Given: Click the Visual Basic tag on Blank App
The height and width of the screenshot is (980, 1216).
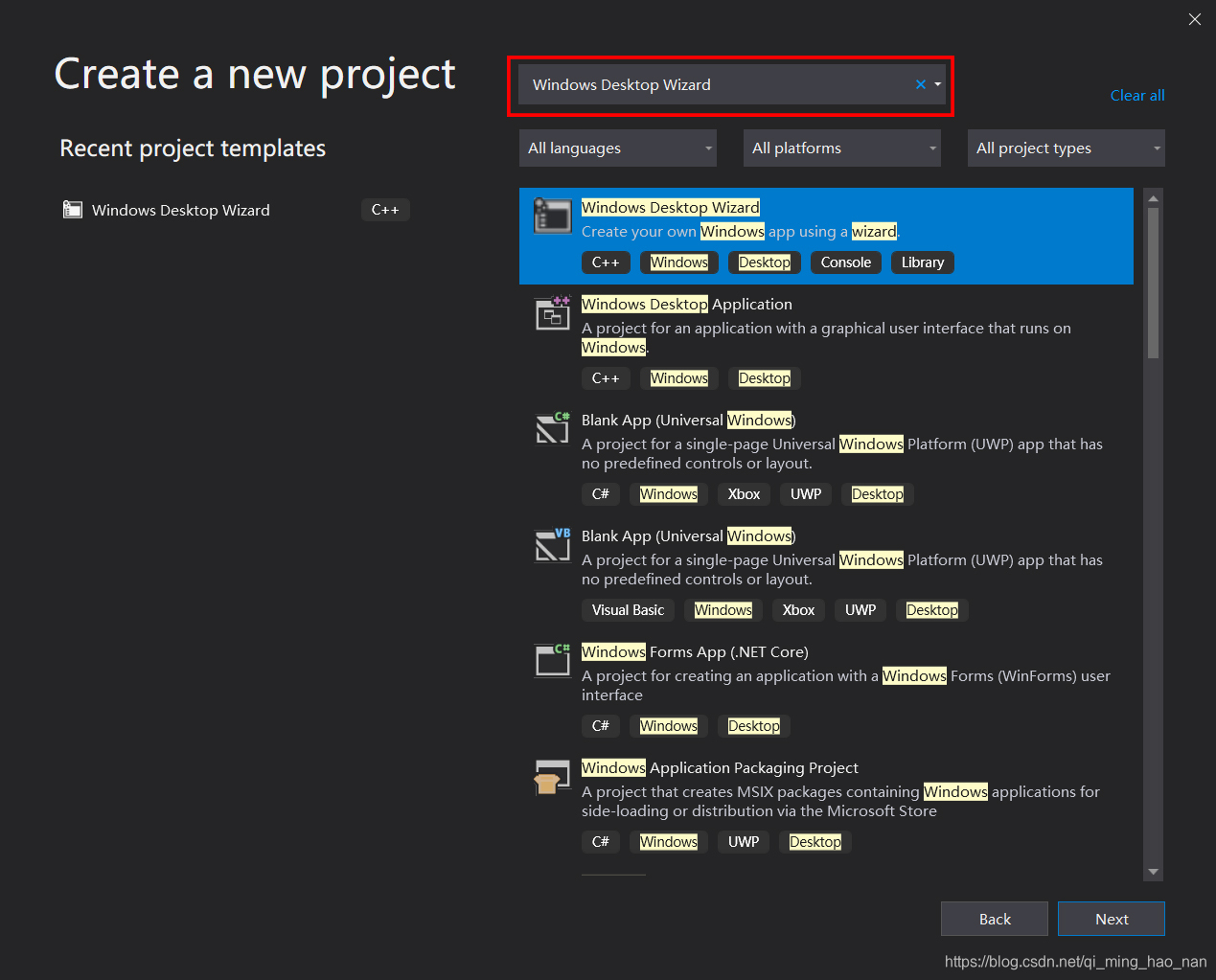Looking at the screenshot, I should (628, 610).
